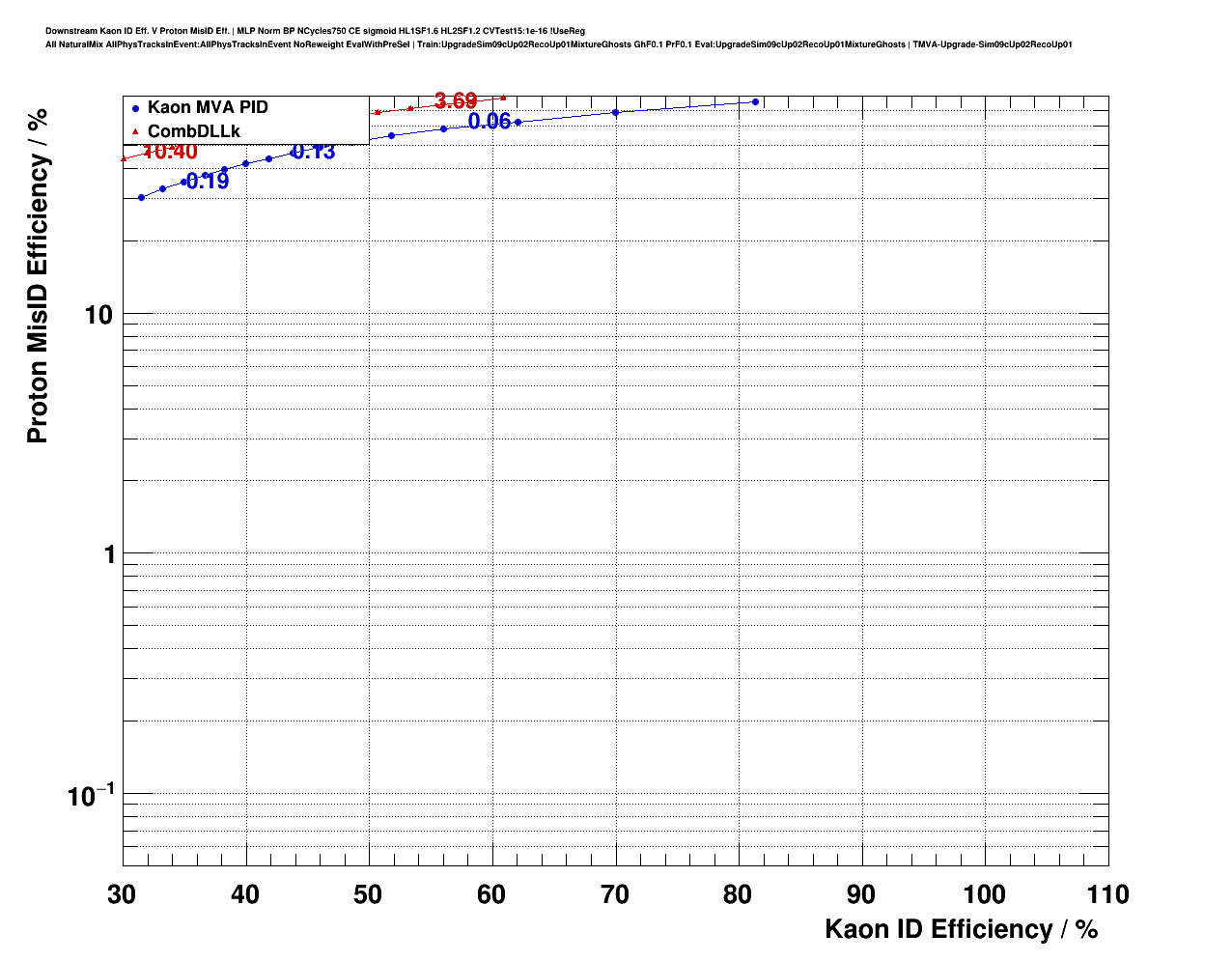Viewport: 1232px width, 962px height.
Task: Select the leftmost blue data point
Action: pos(141,197)
